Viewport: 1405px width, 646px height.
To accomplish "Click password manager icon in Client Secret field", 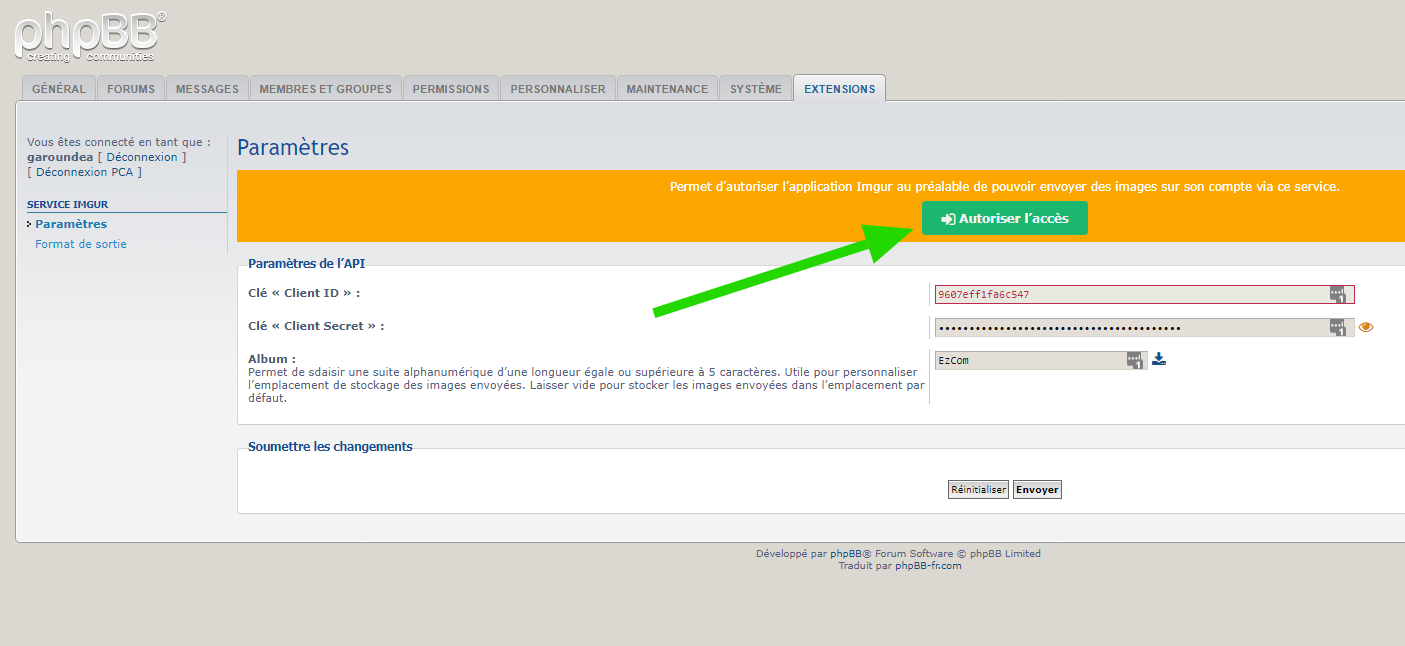I will 1337,327.
